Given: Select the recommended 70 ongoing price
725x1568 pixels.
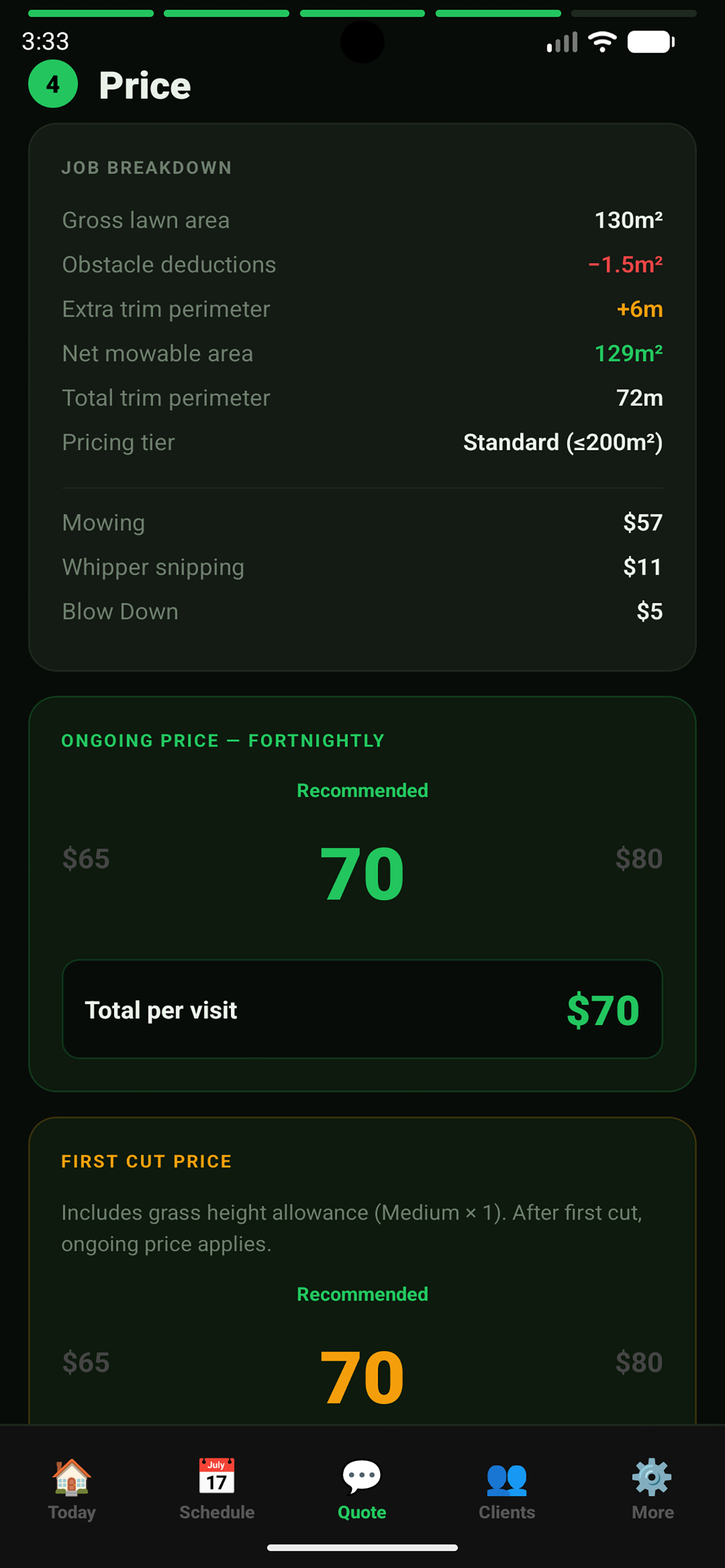Looking at the screenshot, I should 362,874.
